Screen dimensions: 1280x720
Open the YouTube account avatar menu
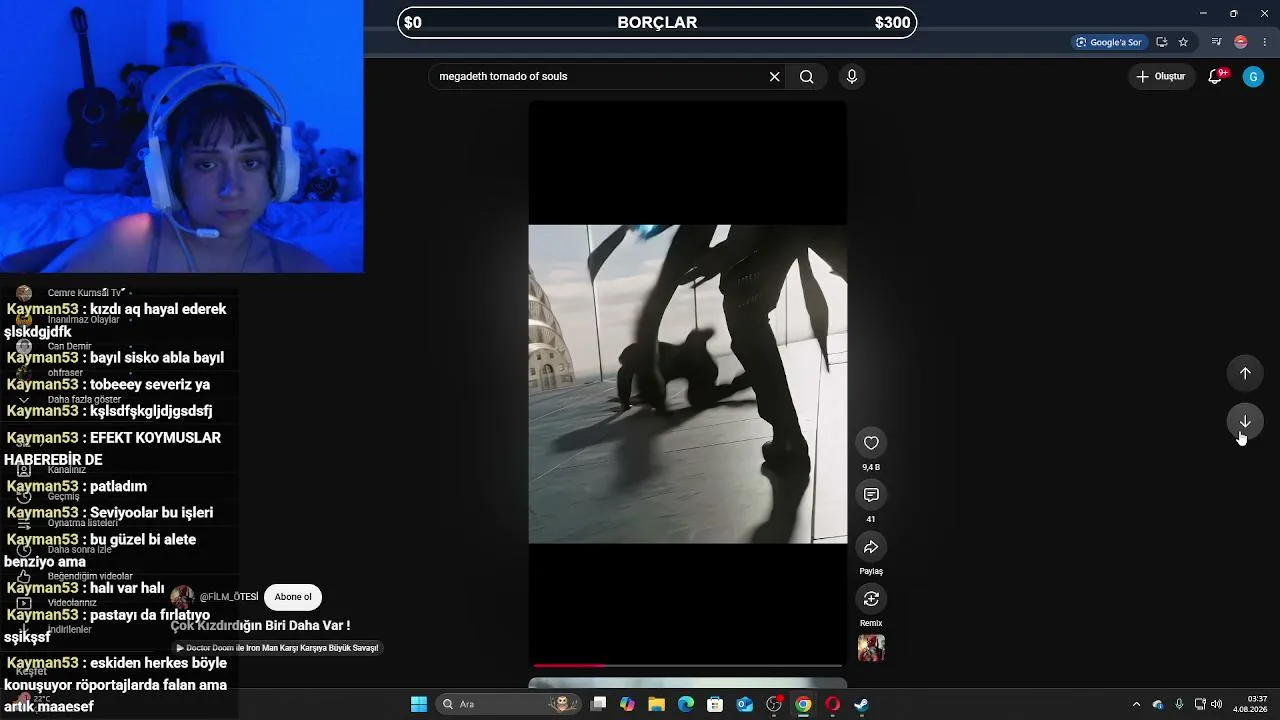point(1253,77)
